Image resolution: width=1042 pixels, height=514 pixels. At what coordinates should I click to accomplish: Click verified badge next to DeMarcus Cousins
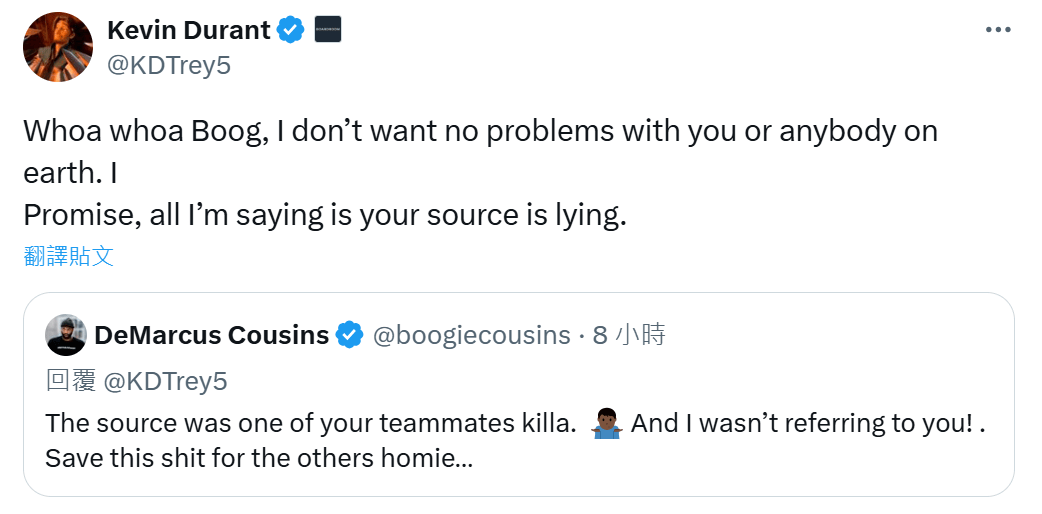point(348,336)
